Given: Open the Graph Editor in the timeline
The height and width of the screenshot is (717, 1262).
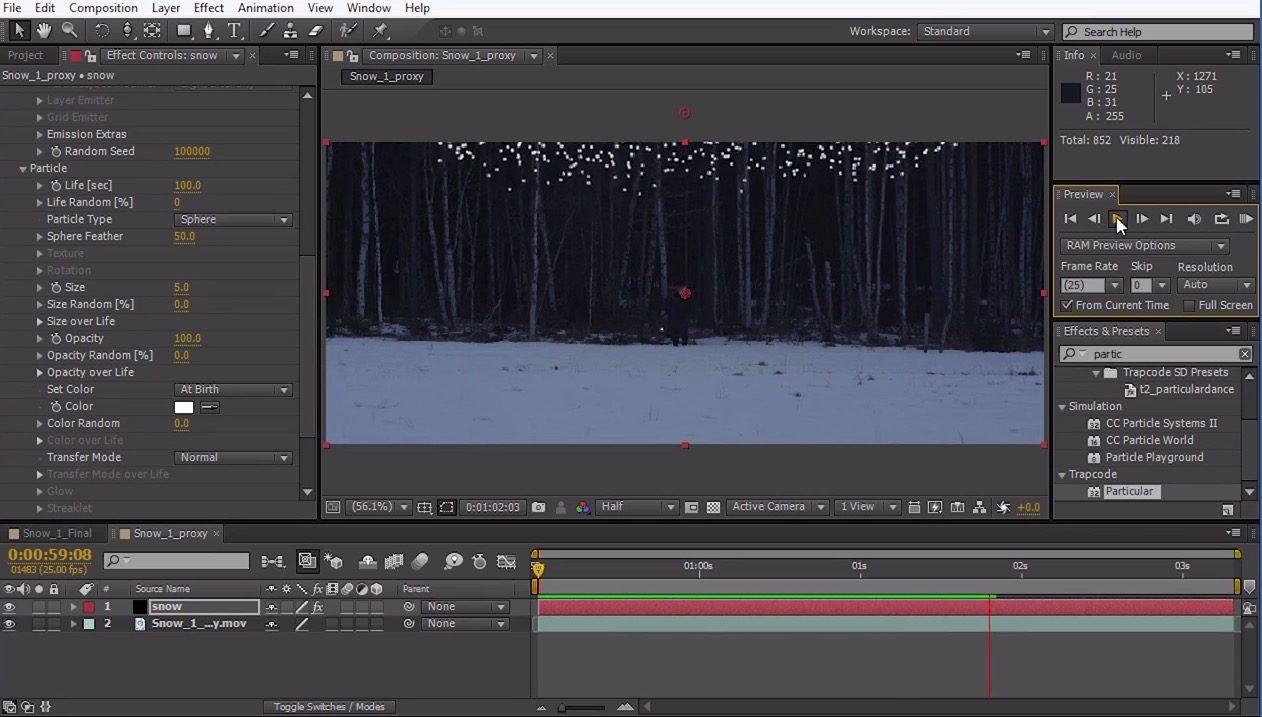Looking at the screenshot, I should click(x=505, y=561).
